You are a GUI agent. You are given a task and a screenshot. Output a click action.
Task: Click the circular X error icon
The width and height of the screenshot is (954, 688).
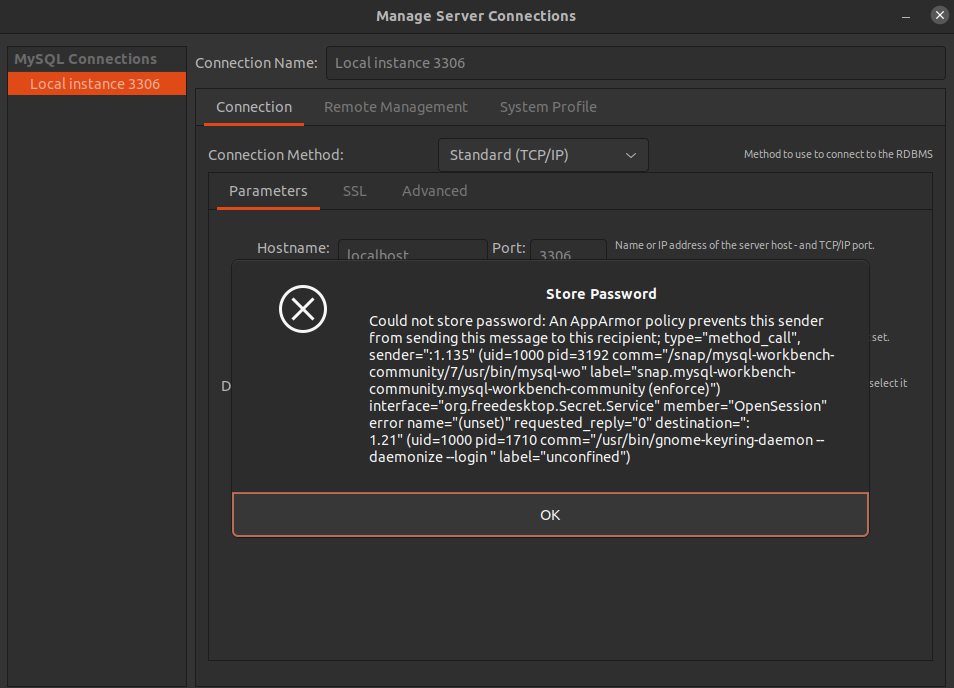click(x=303, y=310)
